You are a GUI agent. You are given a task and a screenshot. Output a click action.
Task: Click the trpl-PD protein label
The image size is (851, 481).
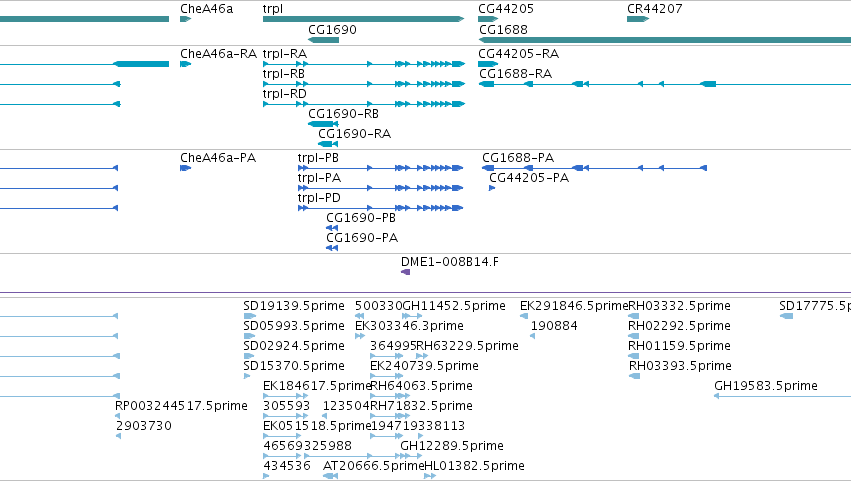coord(319,198)
